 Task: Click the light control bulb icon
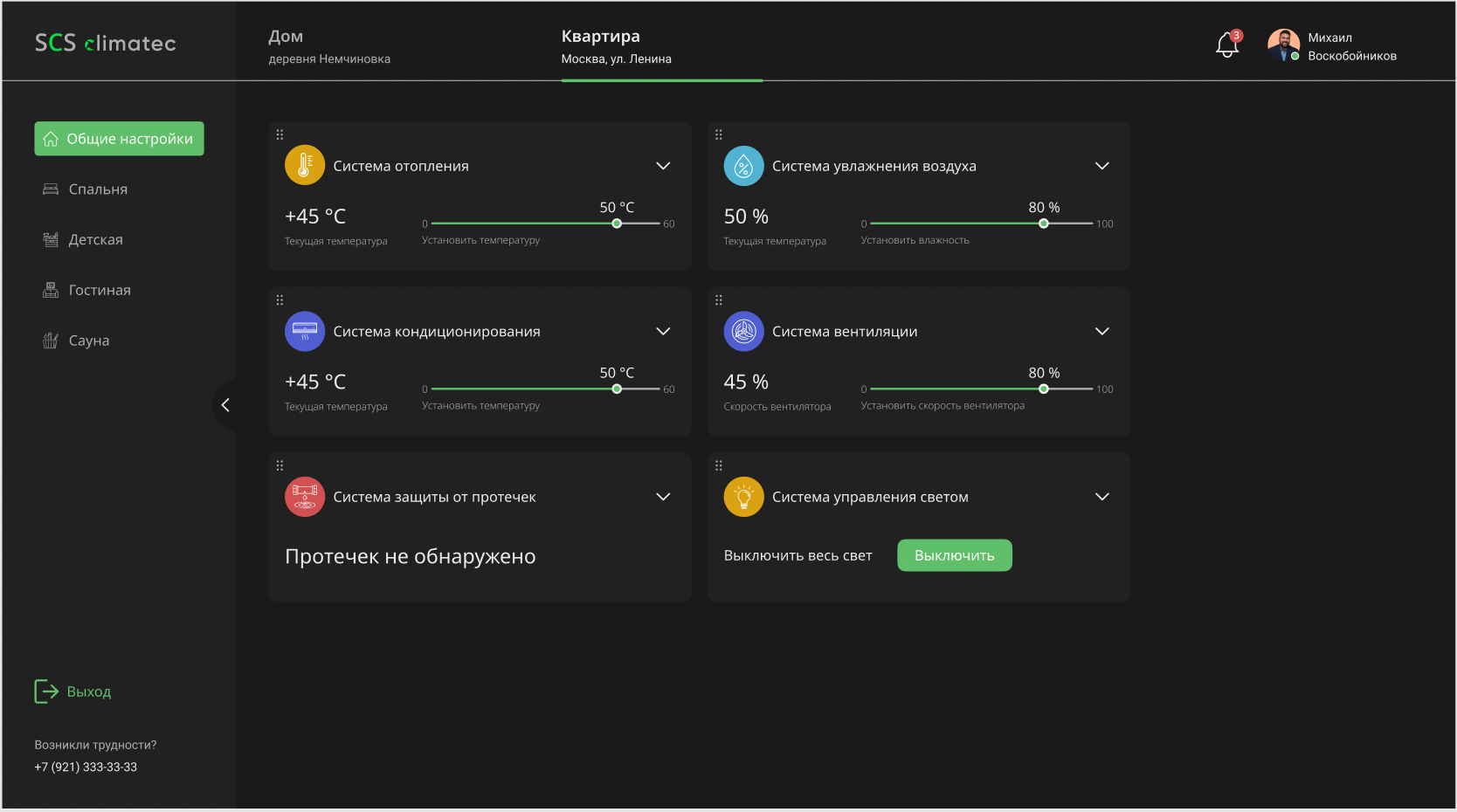click(x=743, y=497)
